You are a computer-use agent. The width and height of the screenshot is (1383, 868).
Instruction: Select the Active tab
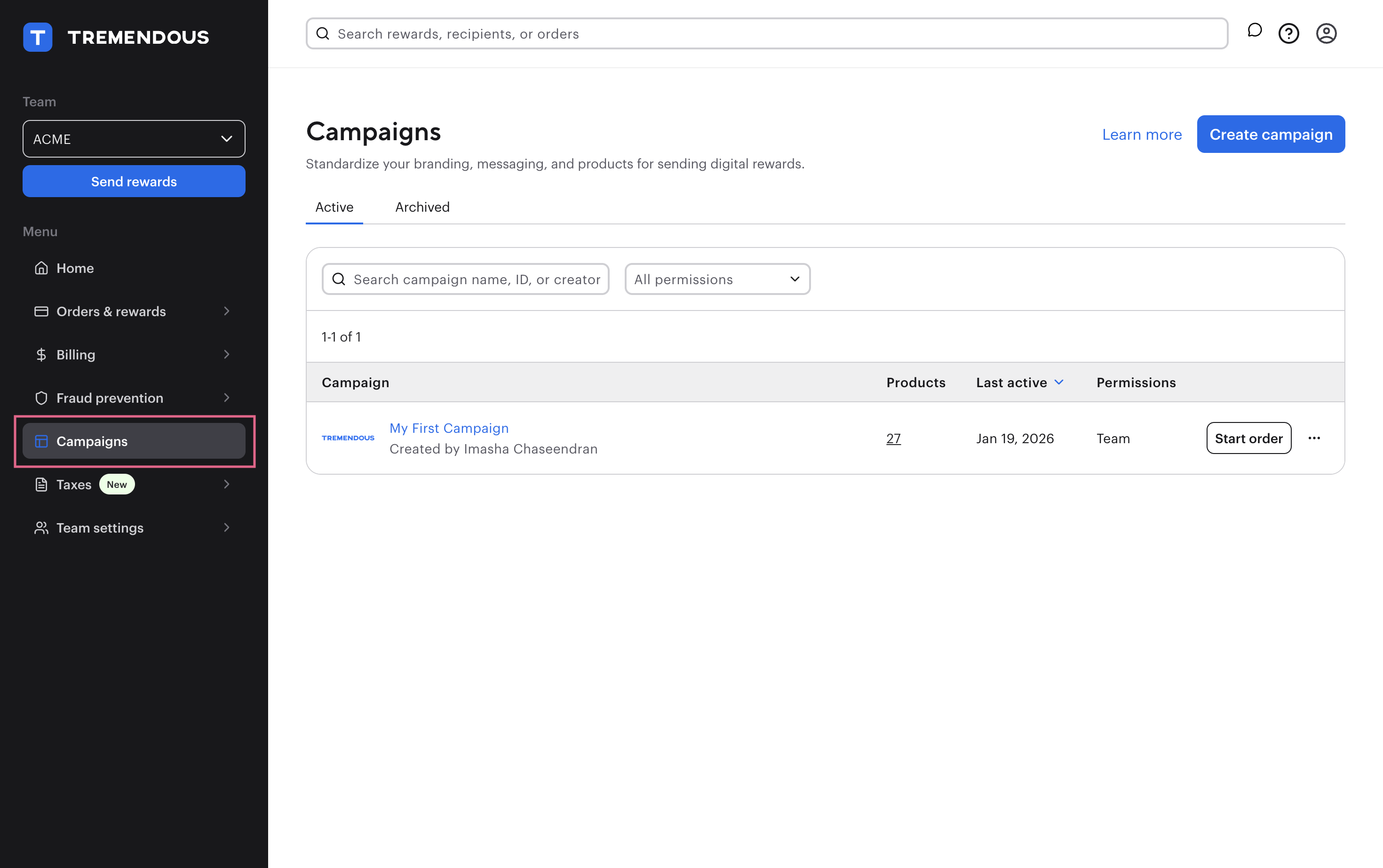(334, 207)
